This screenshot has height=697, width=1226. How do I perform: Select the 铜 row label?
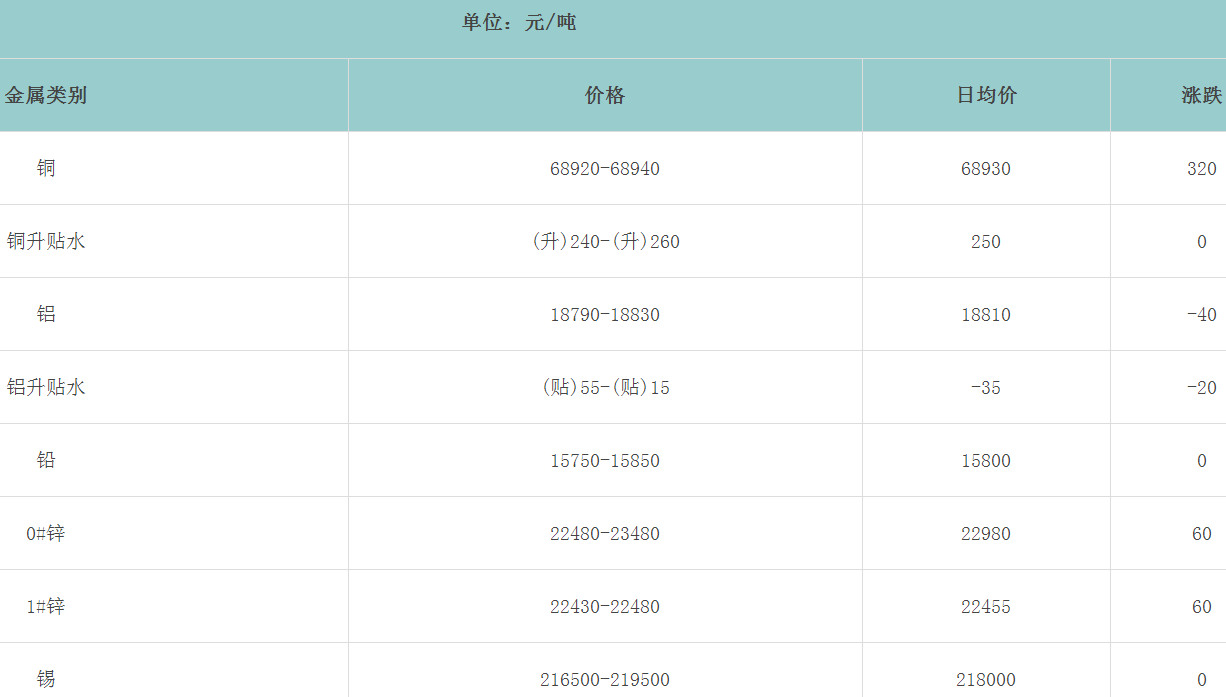[x=46, y=168]
